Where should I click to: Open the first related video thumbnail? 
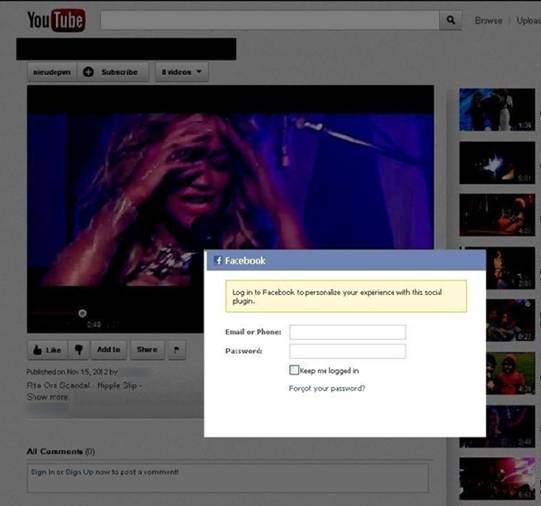(497, 110)
